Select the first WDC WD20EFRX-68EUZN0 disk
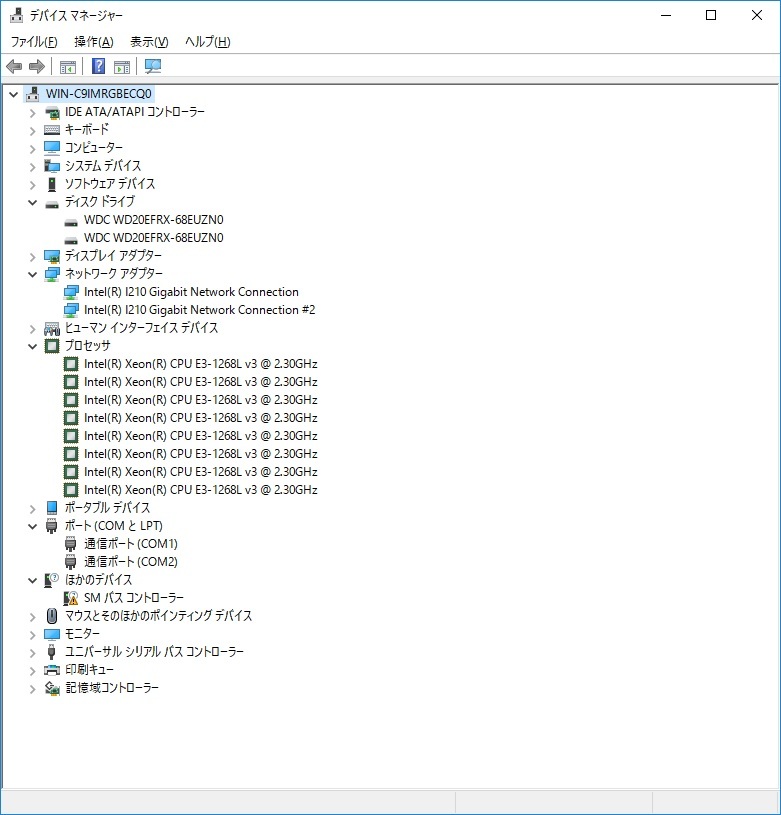This screenshot has height=815, width=781. 154,220
